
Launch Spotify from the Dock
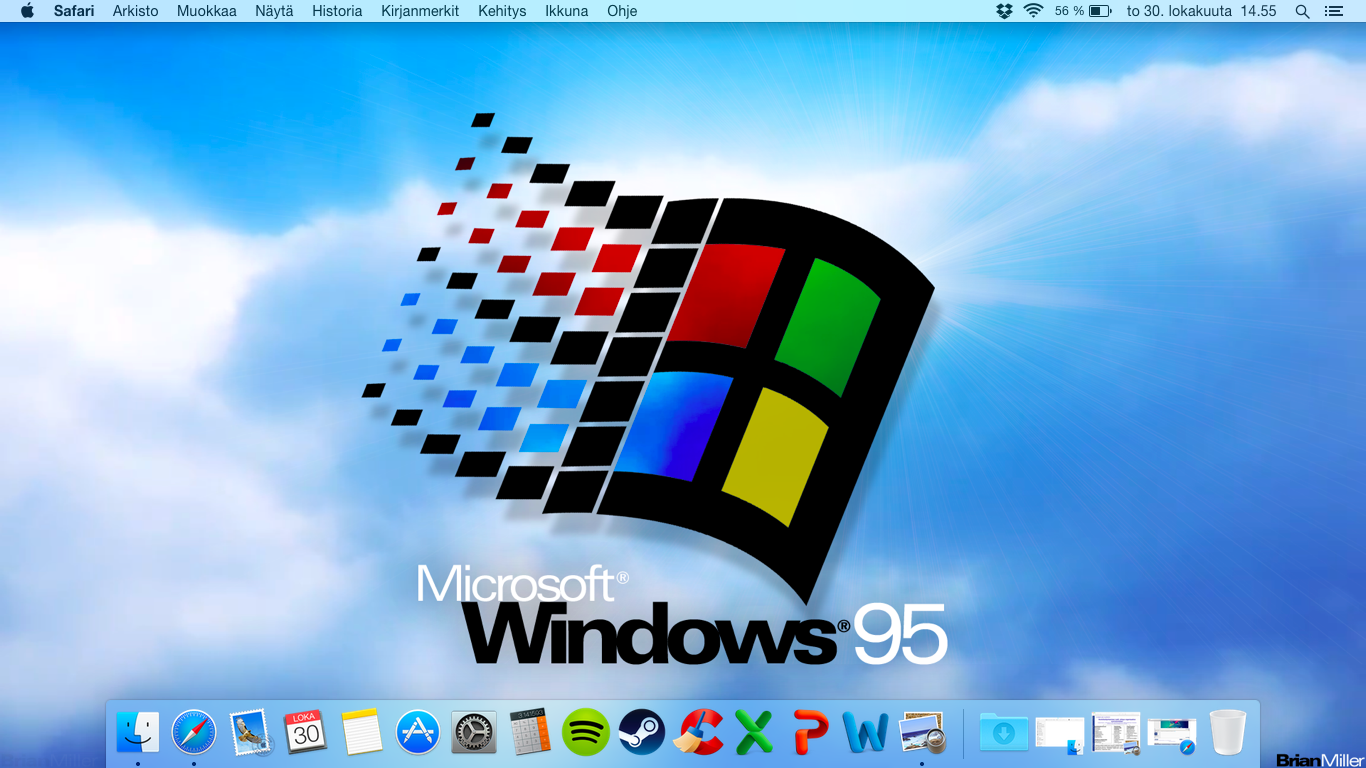point(586,733)
